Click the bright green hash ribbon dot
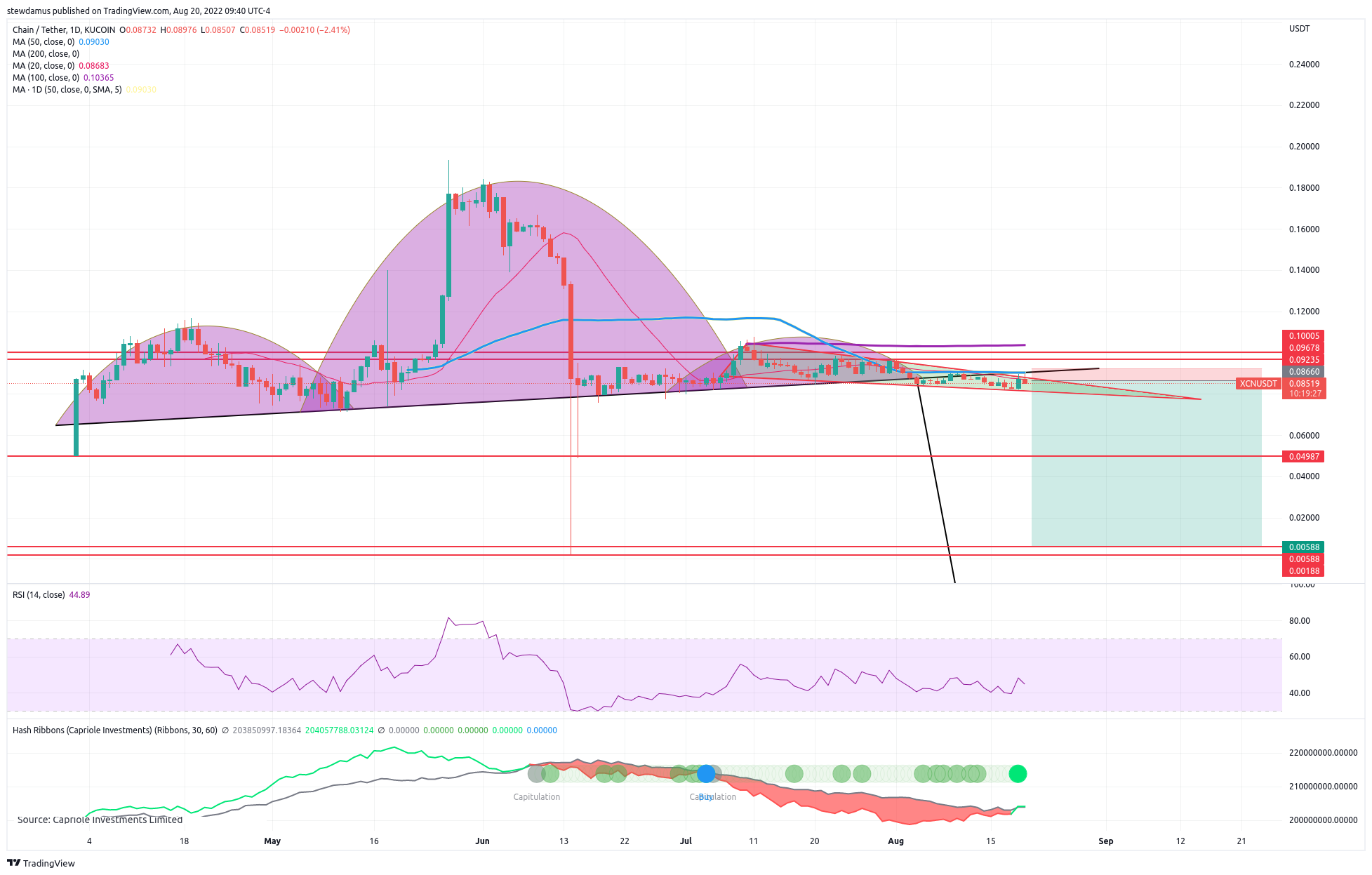The height and width of the screenshot is (875, 1372). click(1018, 774)
